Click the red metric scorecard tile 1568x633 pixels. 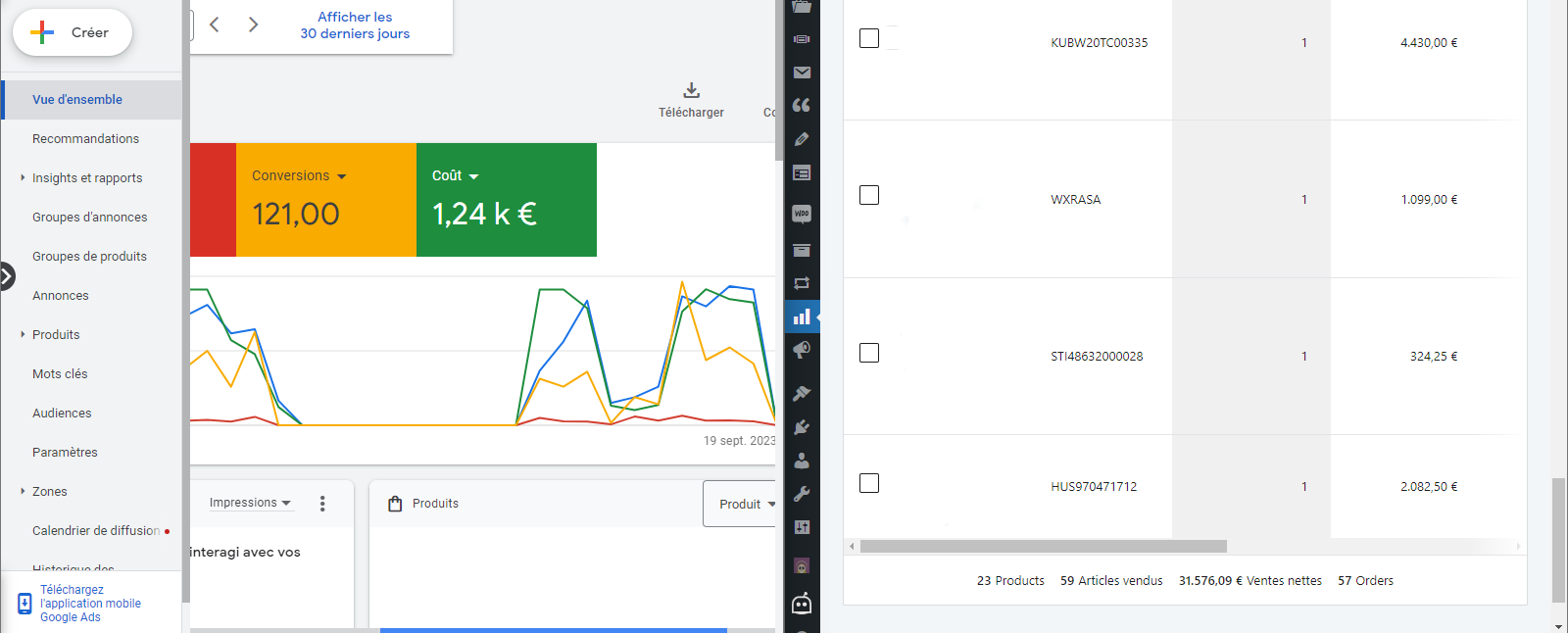click(213, 200)
